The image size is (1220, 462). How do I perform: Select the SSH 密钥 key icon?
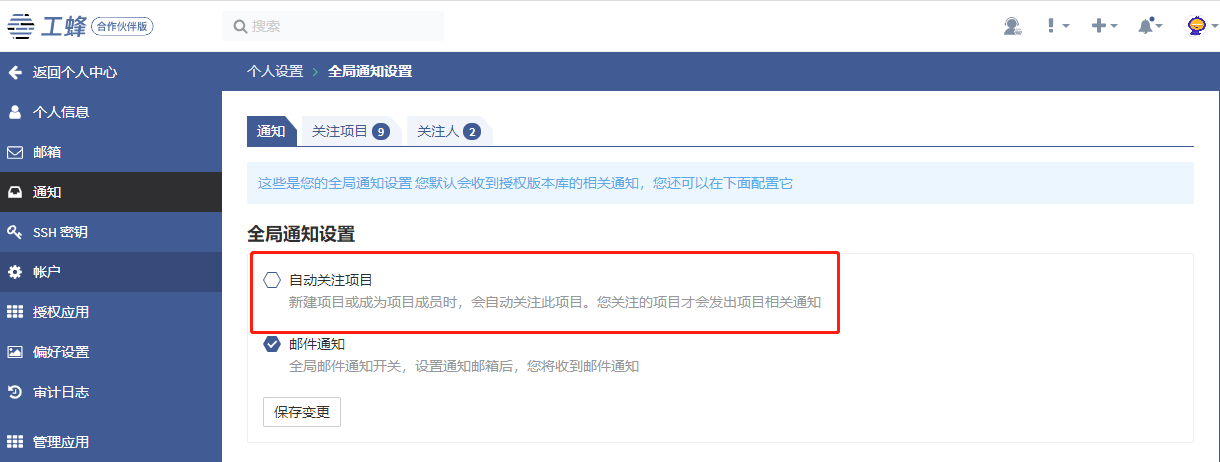tap(15, 232)
